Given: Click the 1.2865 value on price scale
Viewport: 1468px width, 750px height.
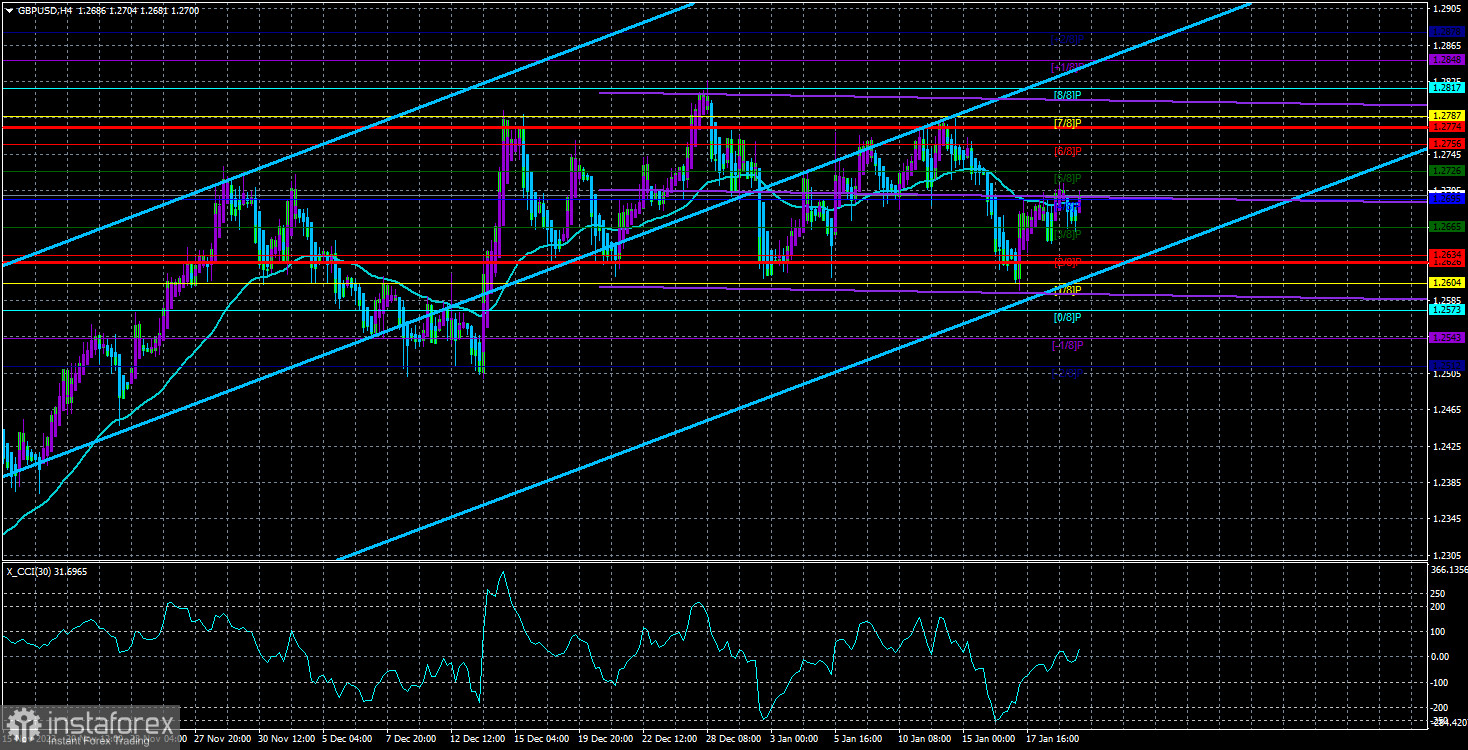Looking at the screenshot, I should coord(1446,45).
